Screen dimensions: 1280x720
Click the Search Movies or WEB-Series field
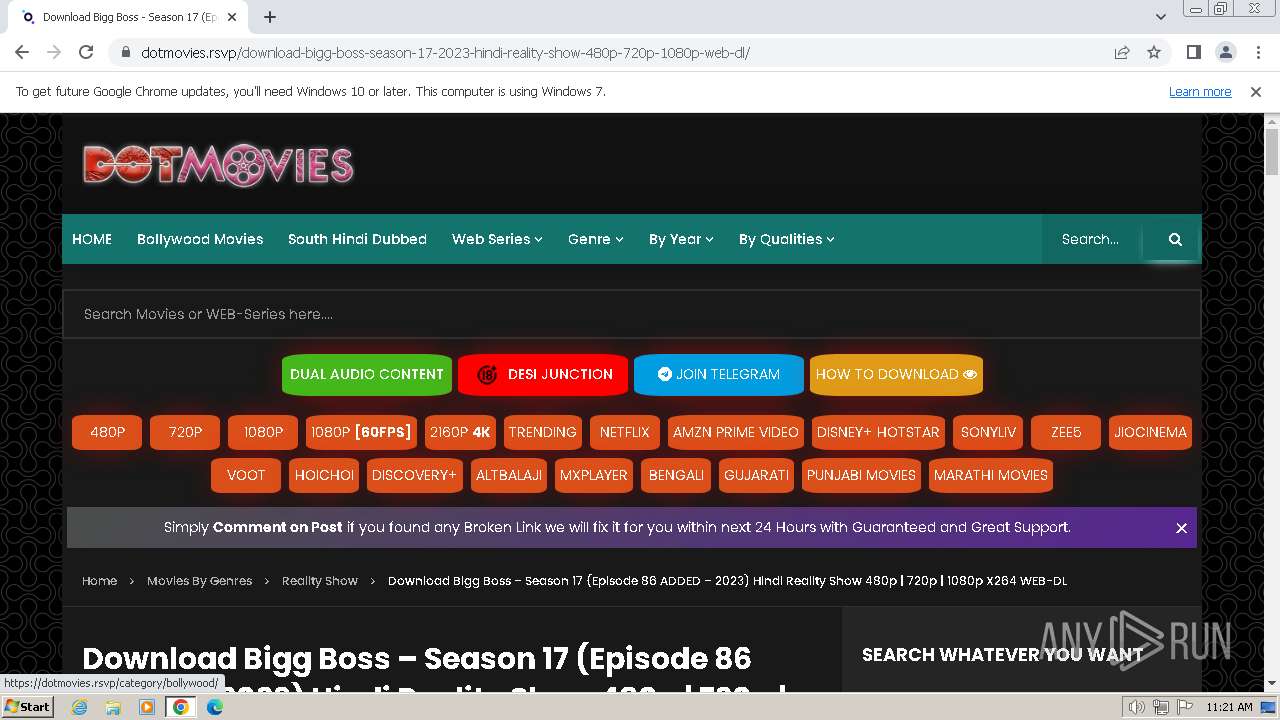point(632,314)
